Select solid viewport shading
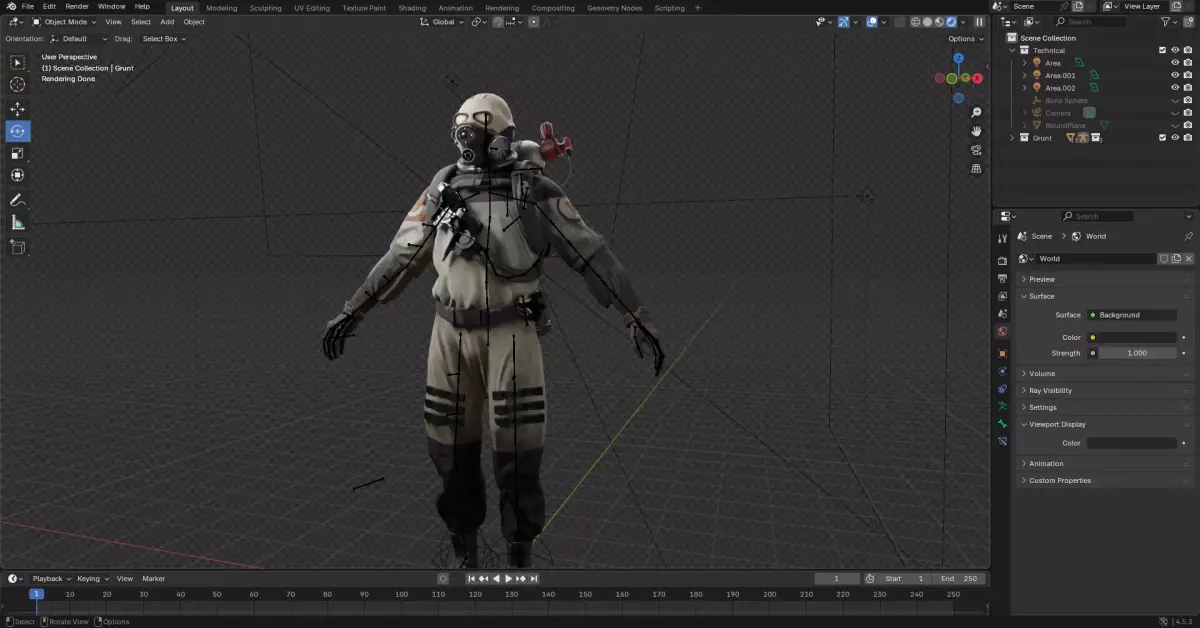 point(927,22)
